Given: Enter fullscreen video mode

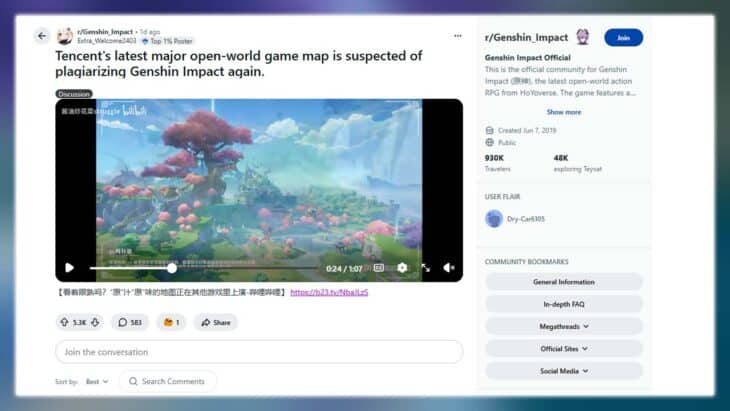Looking at the screenshot, I should [426, 268].
